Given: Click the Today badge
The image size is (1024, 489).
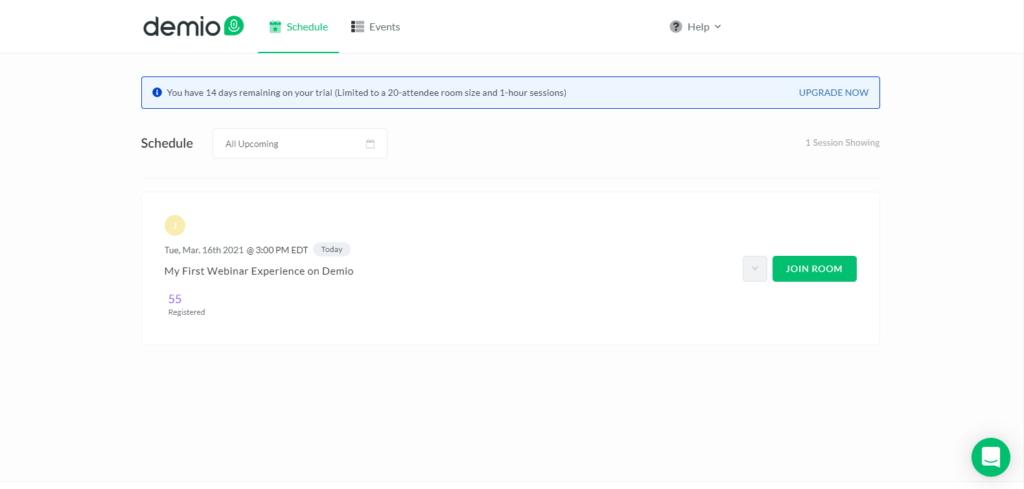Looking at the screenshot, I should 332,249.
